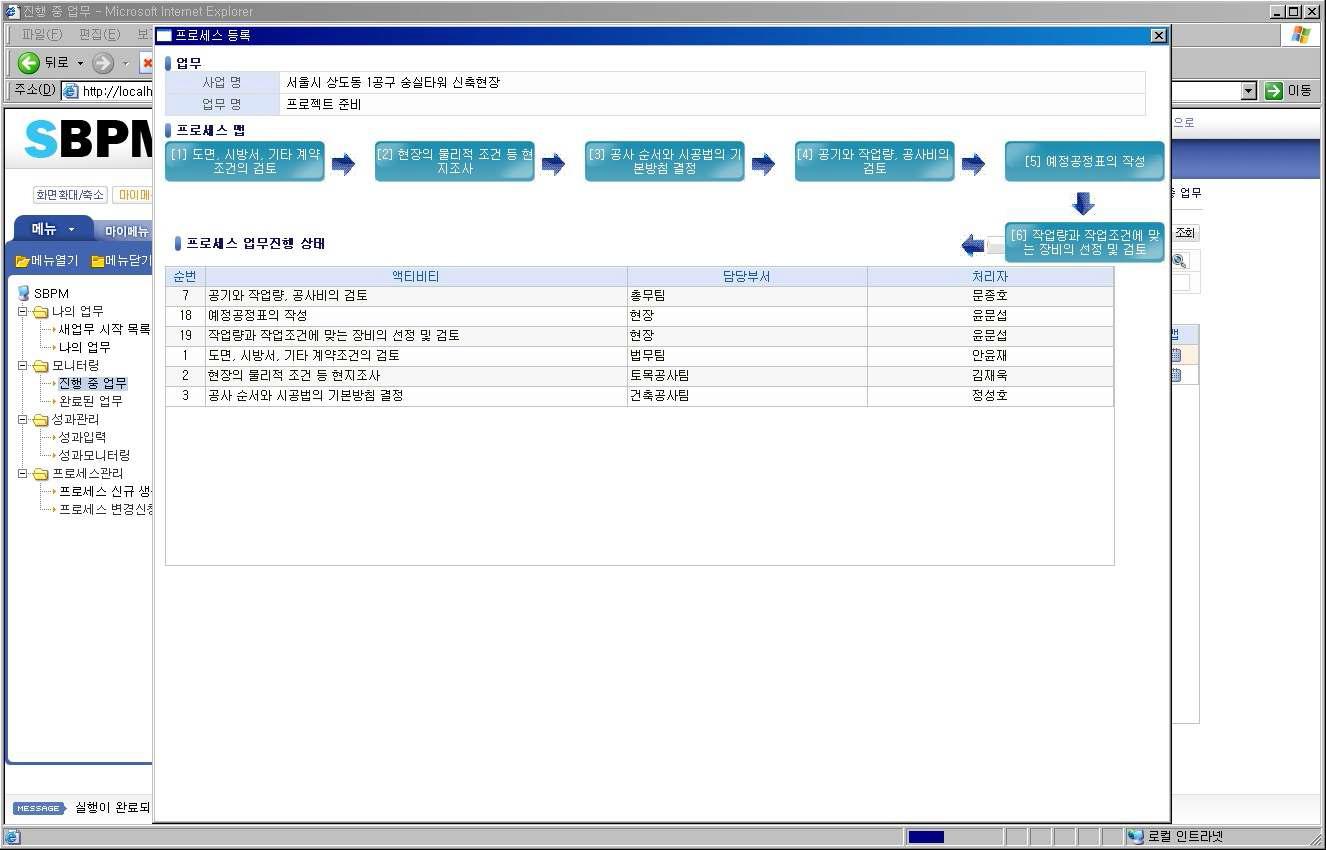Click 메뉴열기 folder button
Image resolution: width=1326 pixels, height=850 pixels.
click(x=46, y=261)
